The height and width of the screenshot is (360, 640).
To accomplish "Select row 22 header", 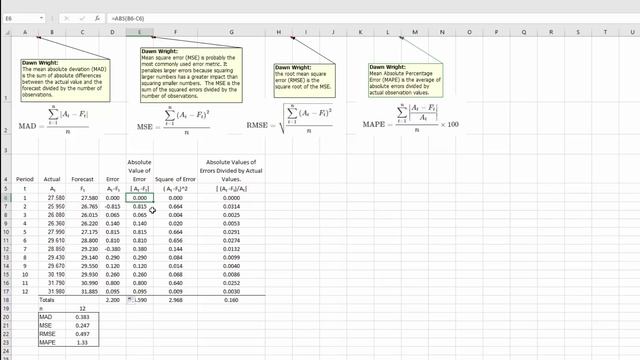I will (x=6, y=334).
